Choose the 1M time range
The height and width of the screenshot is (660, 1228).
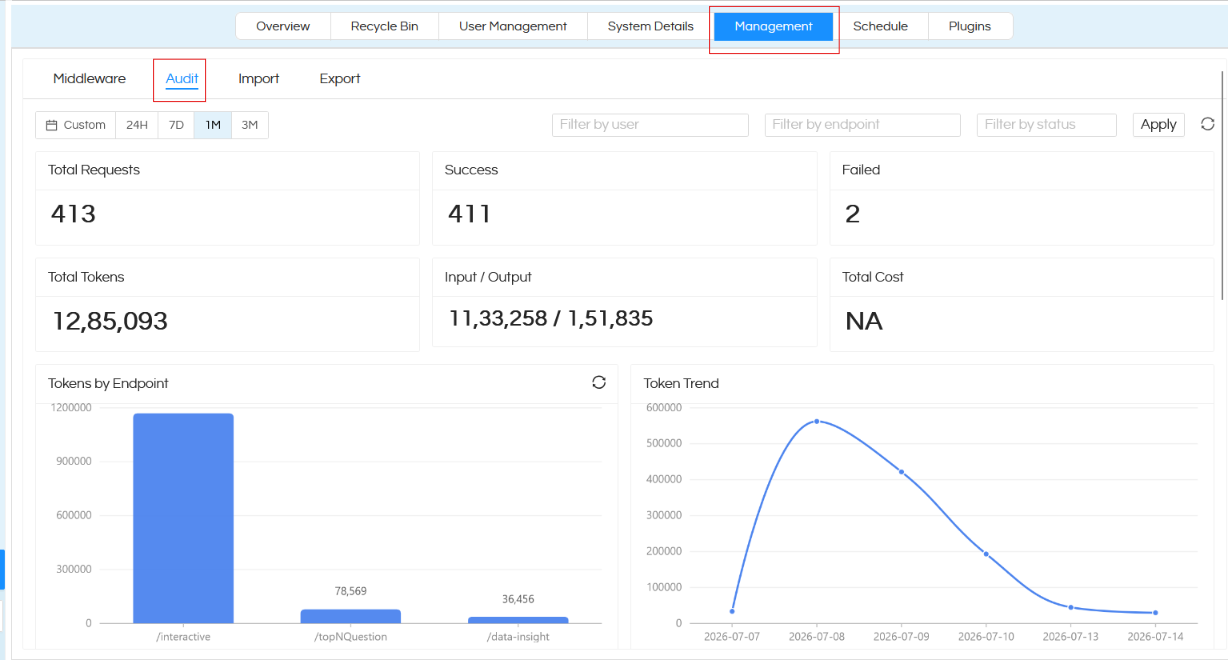213,125
